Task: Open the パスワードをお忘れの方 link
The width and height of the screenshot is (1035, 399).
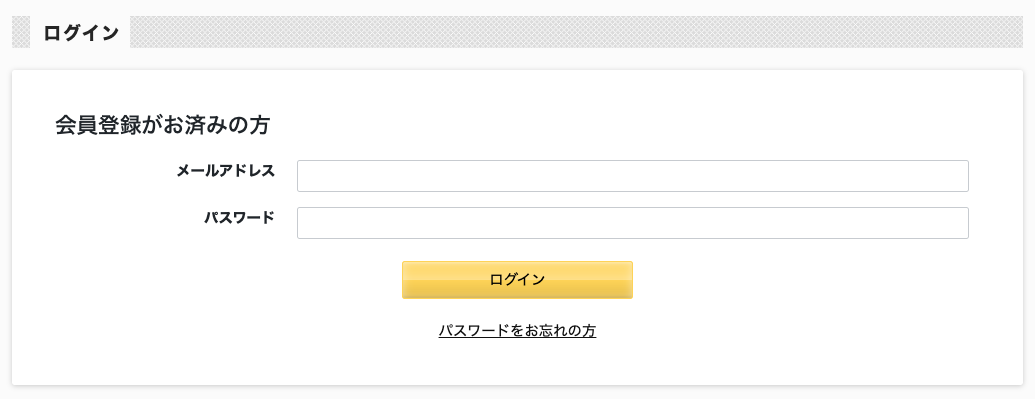Action: pos(518,331)
